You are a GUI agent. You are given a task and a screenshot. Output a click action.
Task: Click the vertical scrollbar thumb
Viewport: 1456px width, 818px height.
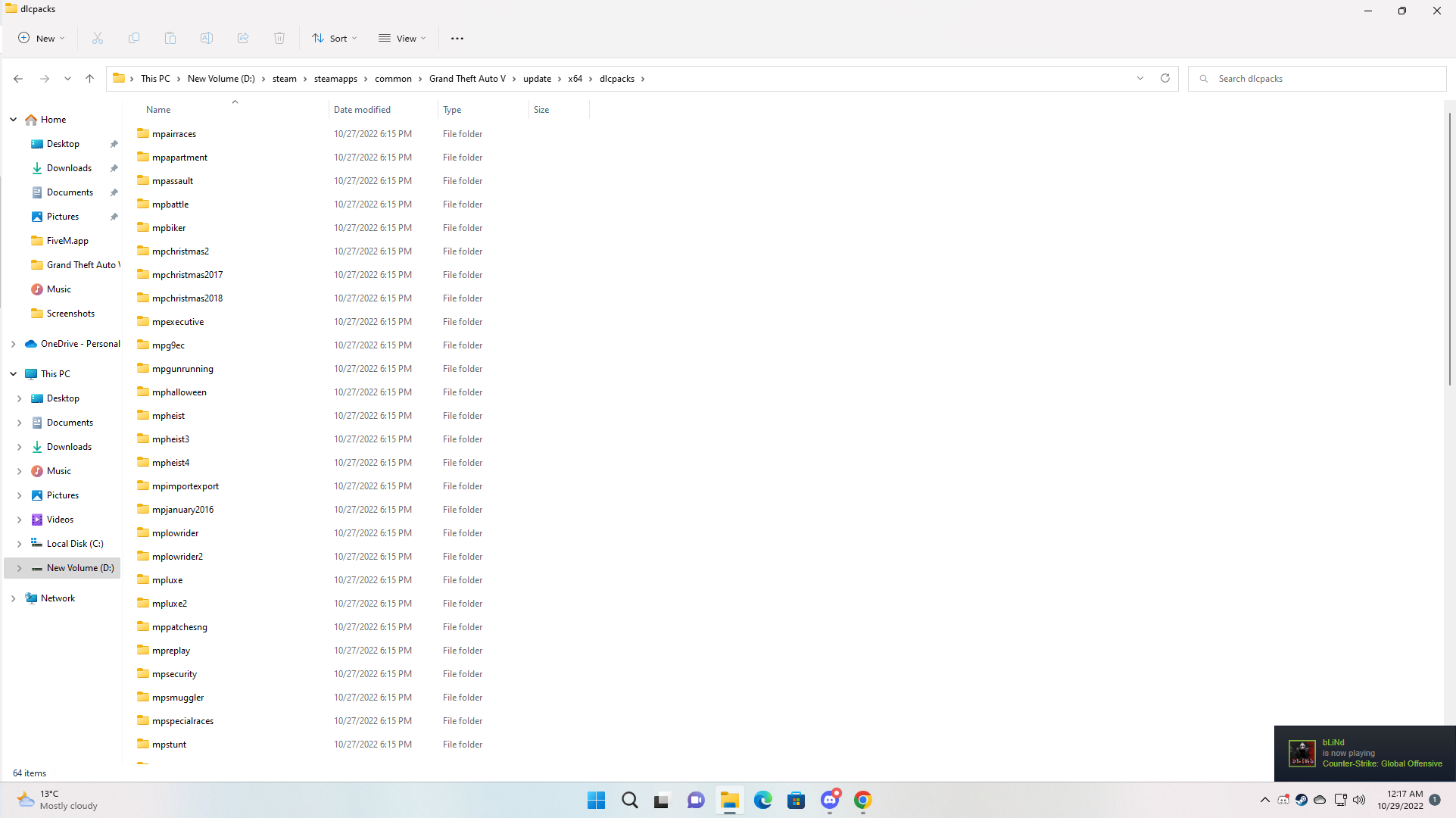[x=1450, y=250]
